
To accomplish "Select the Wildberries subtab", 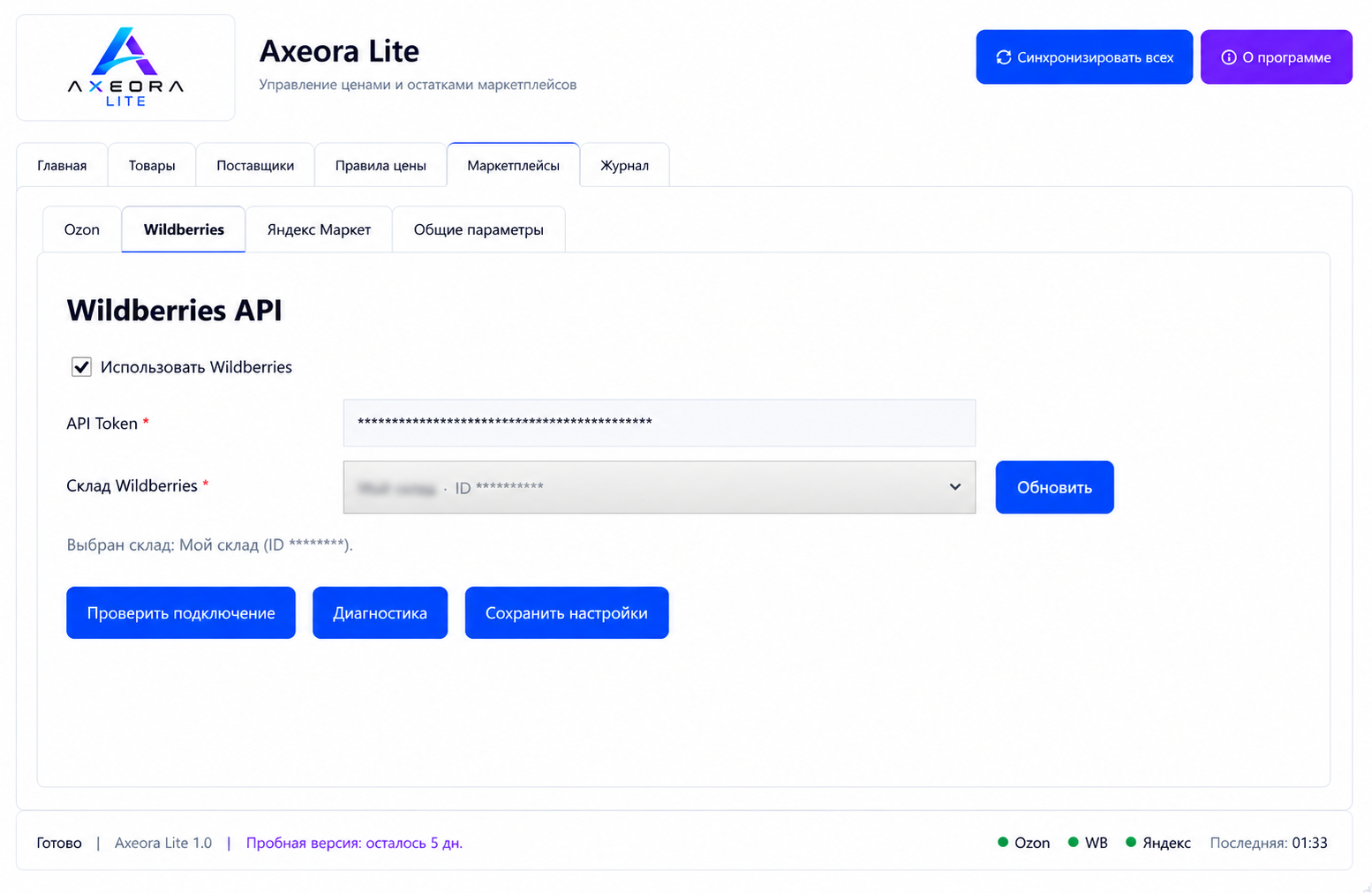I will coord(184,229).
